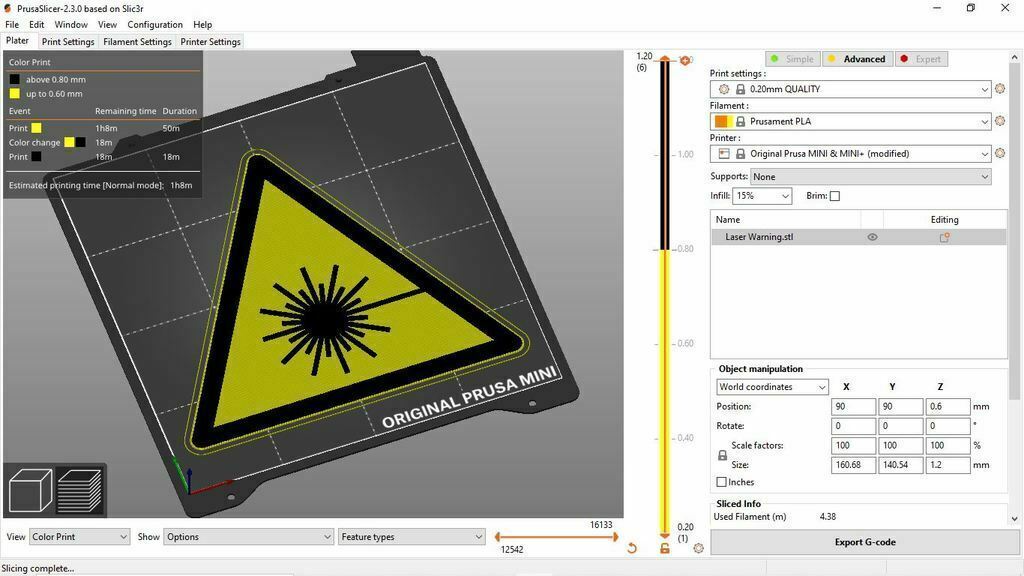This screenshot has width=1024, height=576.
Task: Click the reset rotation arrow near bottom slider
Action: click(x=631, y=548)
